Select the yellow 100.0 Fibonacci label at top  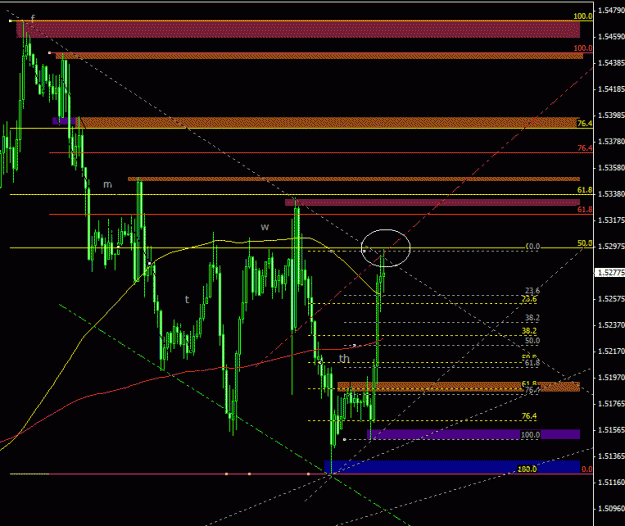(583, 16)
